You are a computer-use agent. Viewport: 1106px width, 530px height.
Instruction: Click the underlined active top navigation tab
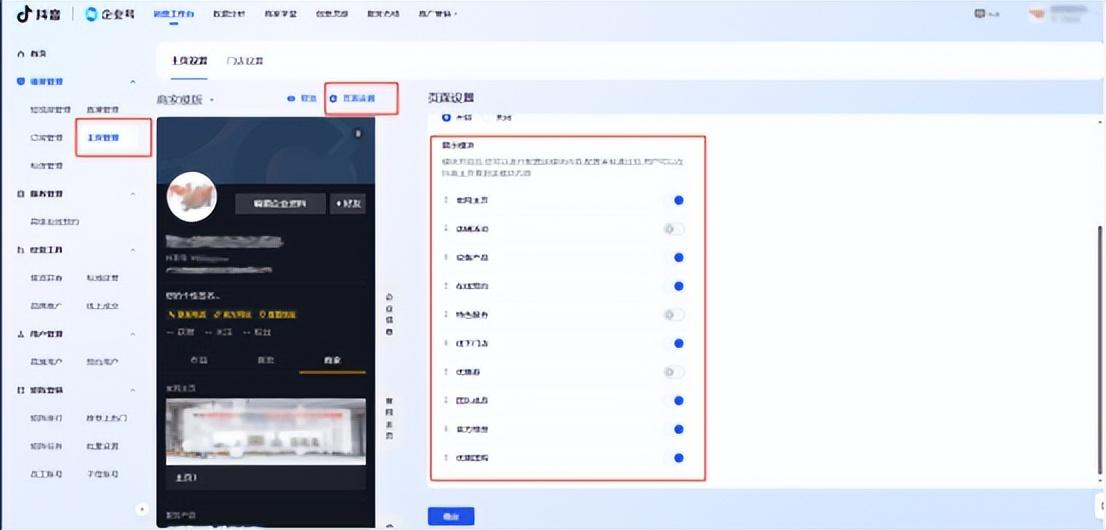174,14
